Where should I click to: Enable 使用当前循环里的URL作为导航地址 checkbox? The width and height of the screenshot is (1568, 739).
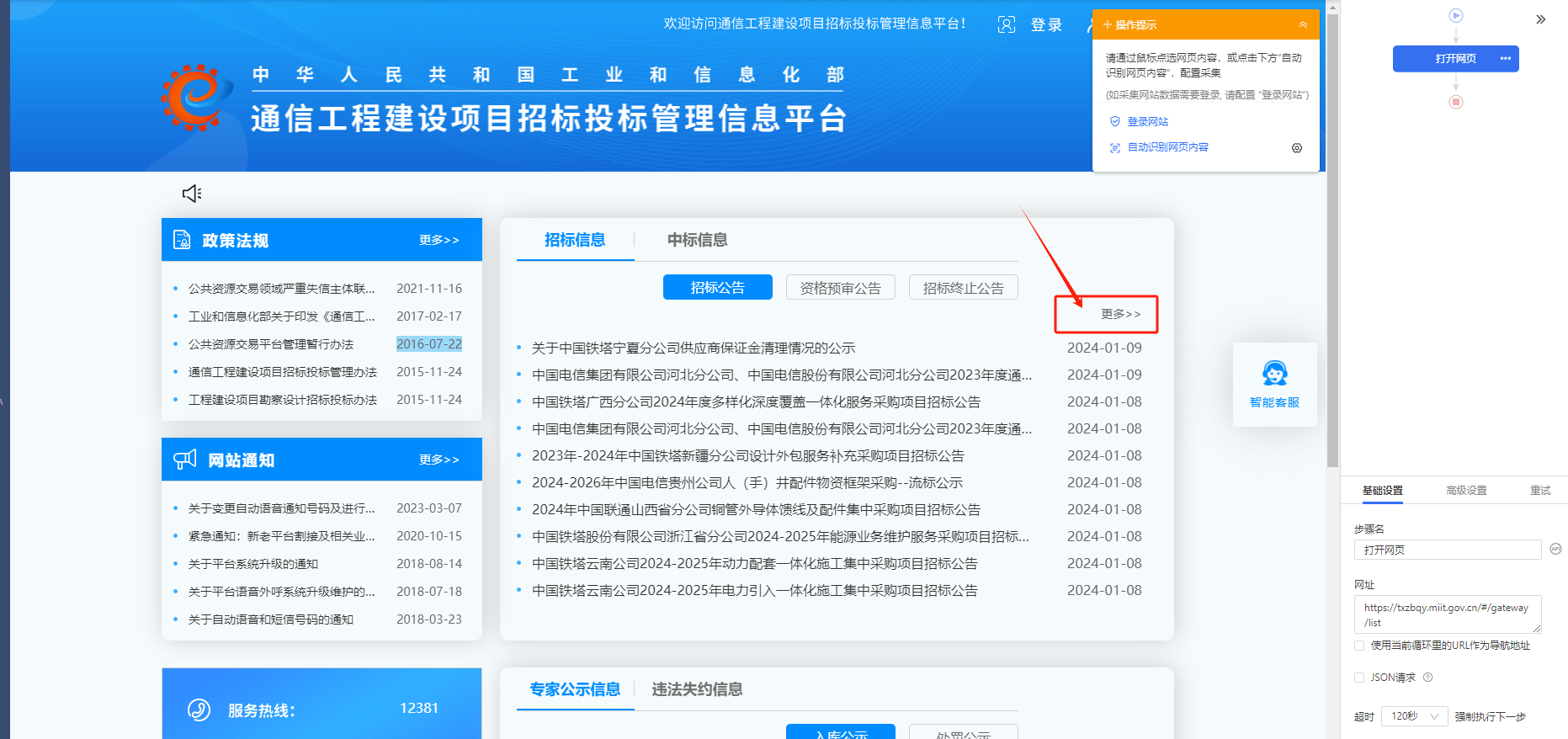1359,646
